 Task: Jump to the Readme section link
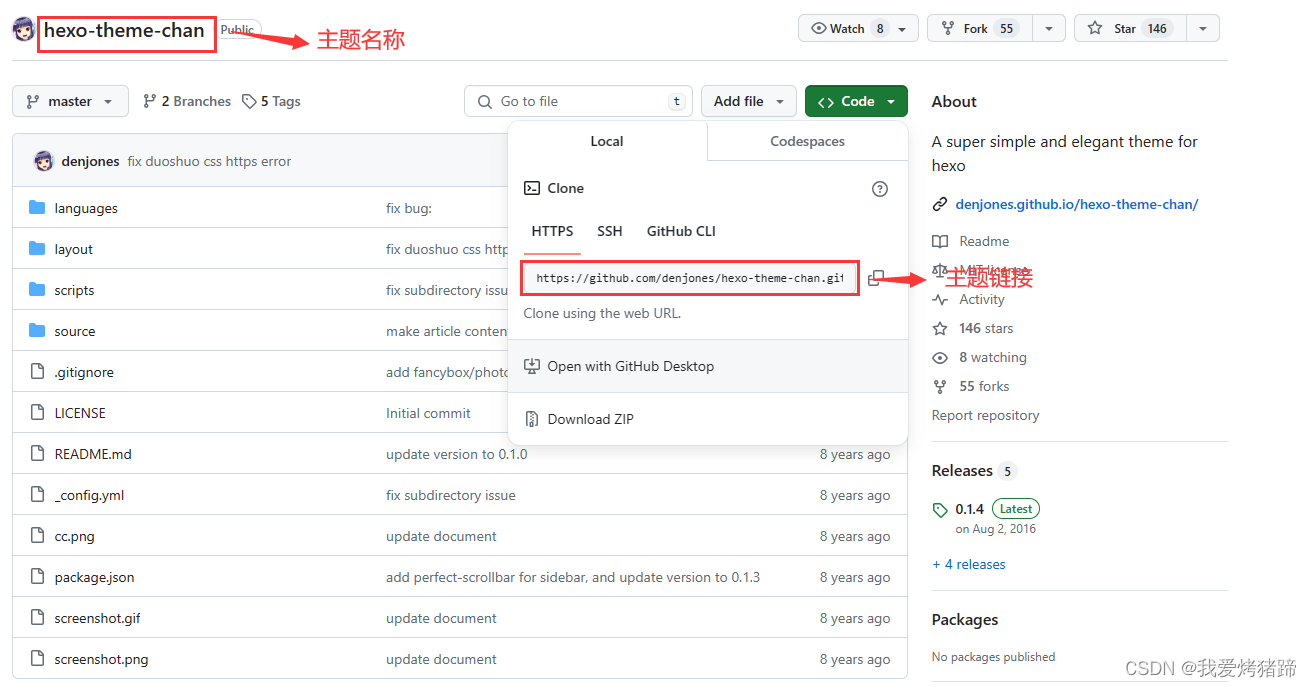[x=984, y=241]
